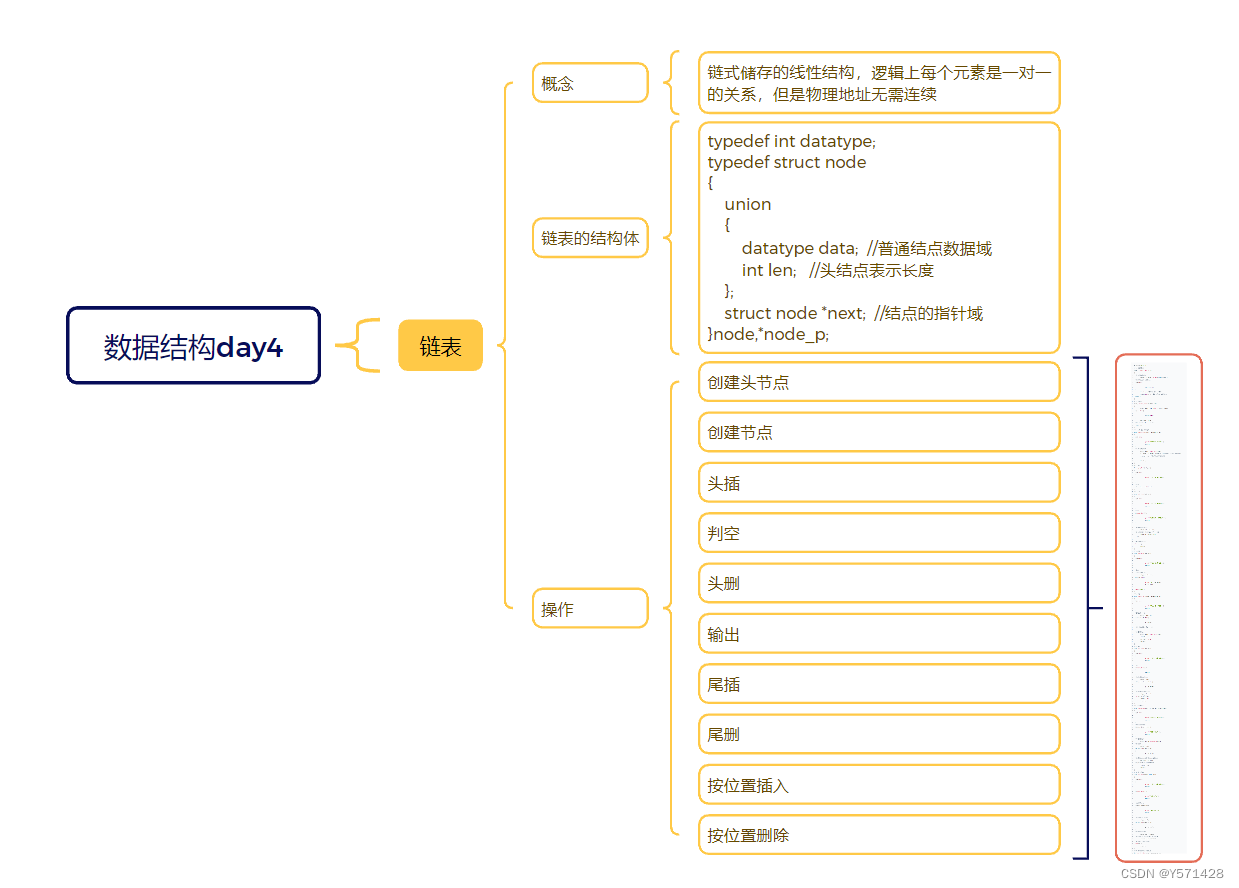This screenshot has width=1239, height=888.
Task: Select the 创建头节点 item
Action: pos(879,382)
